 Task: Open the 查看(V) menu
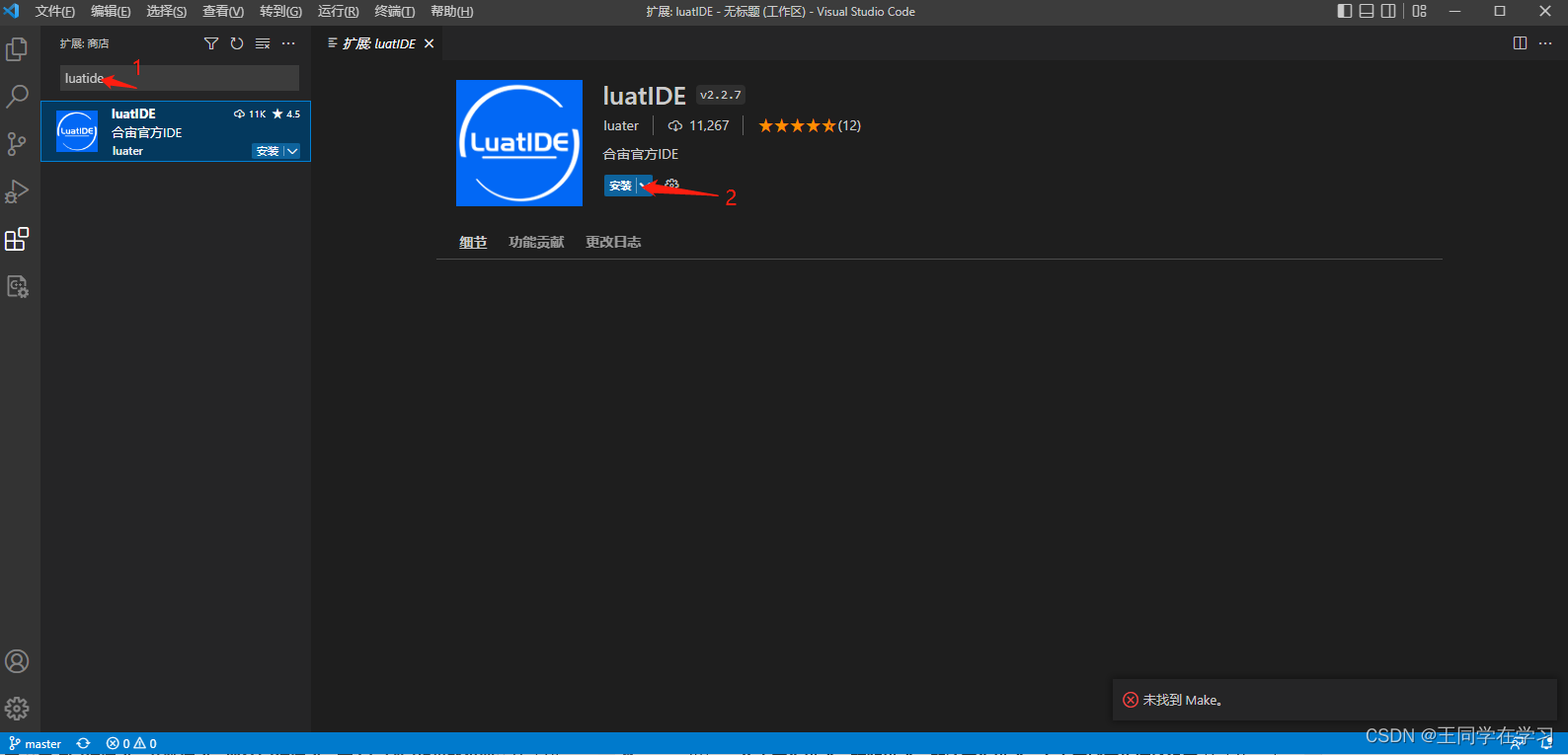[x=223, y=12]
